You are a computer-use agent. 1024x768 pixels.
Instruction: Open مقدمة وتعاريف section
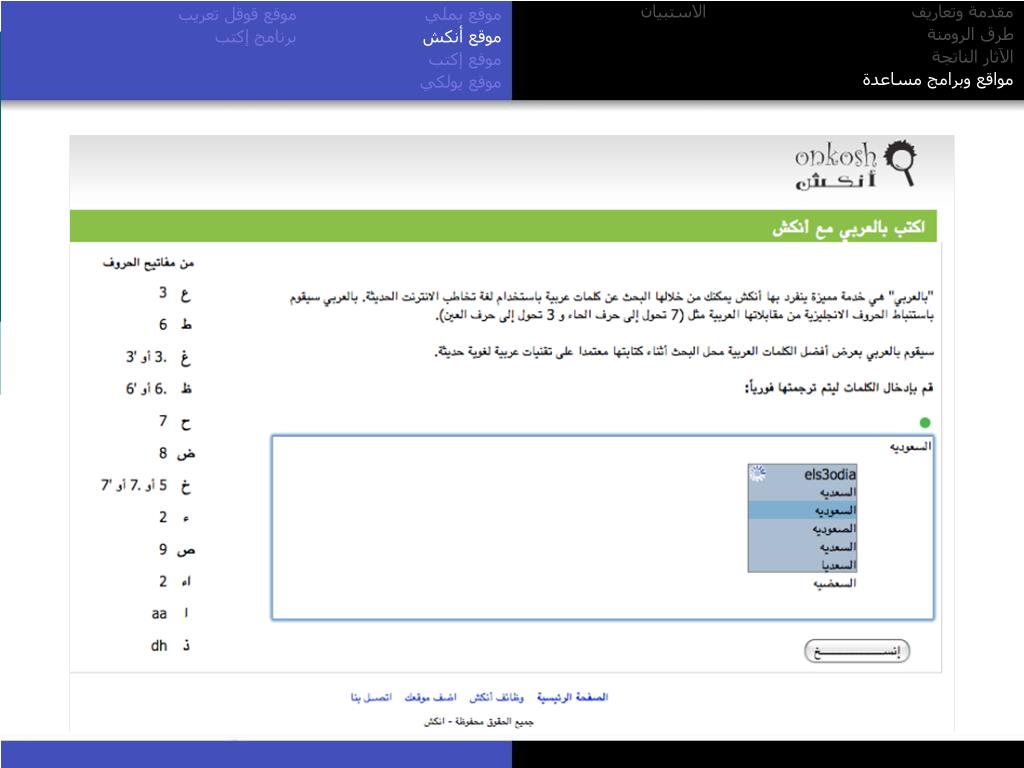point(962,12)
